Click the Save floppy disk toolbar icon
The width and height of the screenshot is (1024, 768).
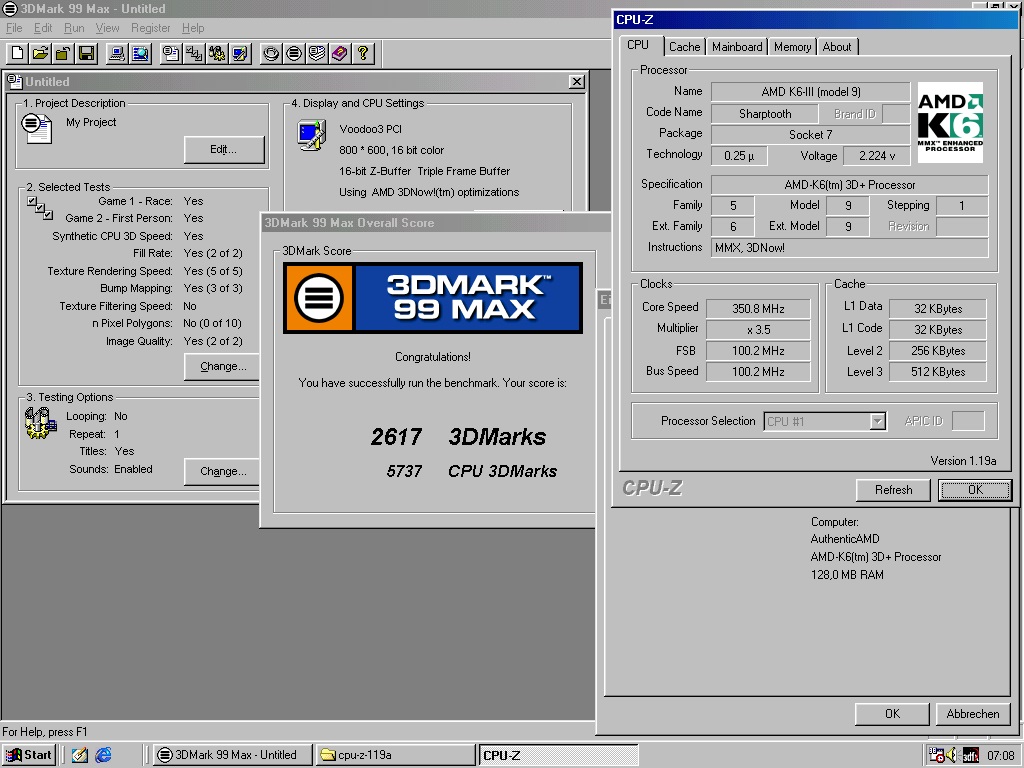point(86,54)
